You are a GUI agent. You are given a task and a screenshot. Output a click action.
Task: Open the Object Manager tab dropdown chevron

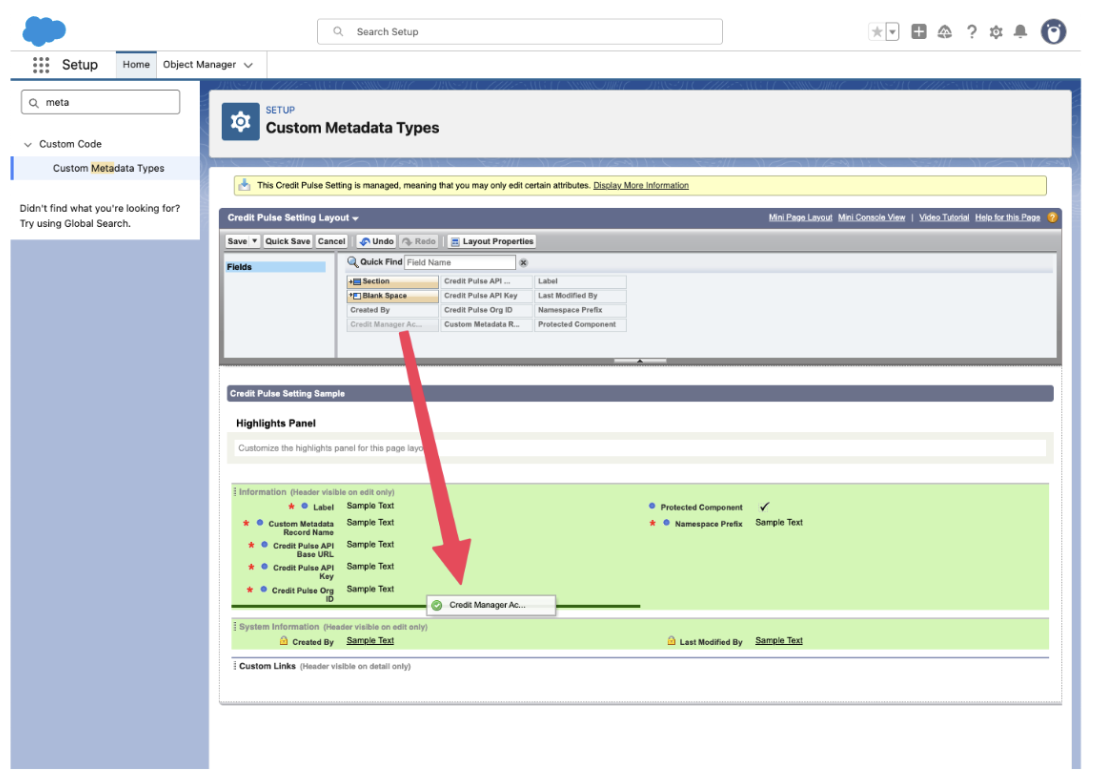[x=248, y=65]
